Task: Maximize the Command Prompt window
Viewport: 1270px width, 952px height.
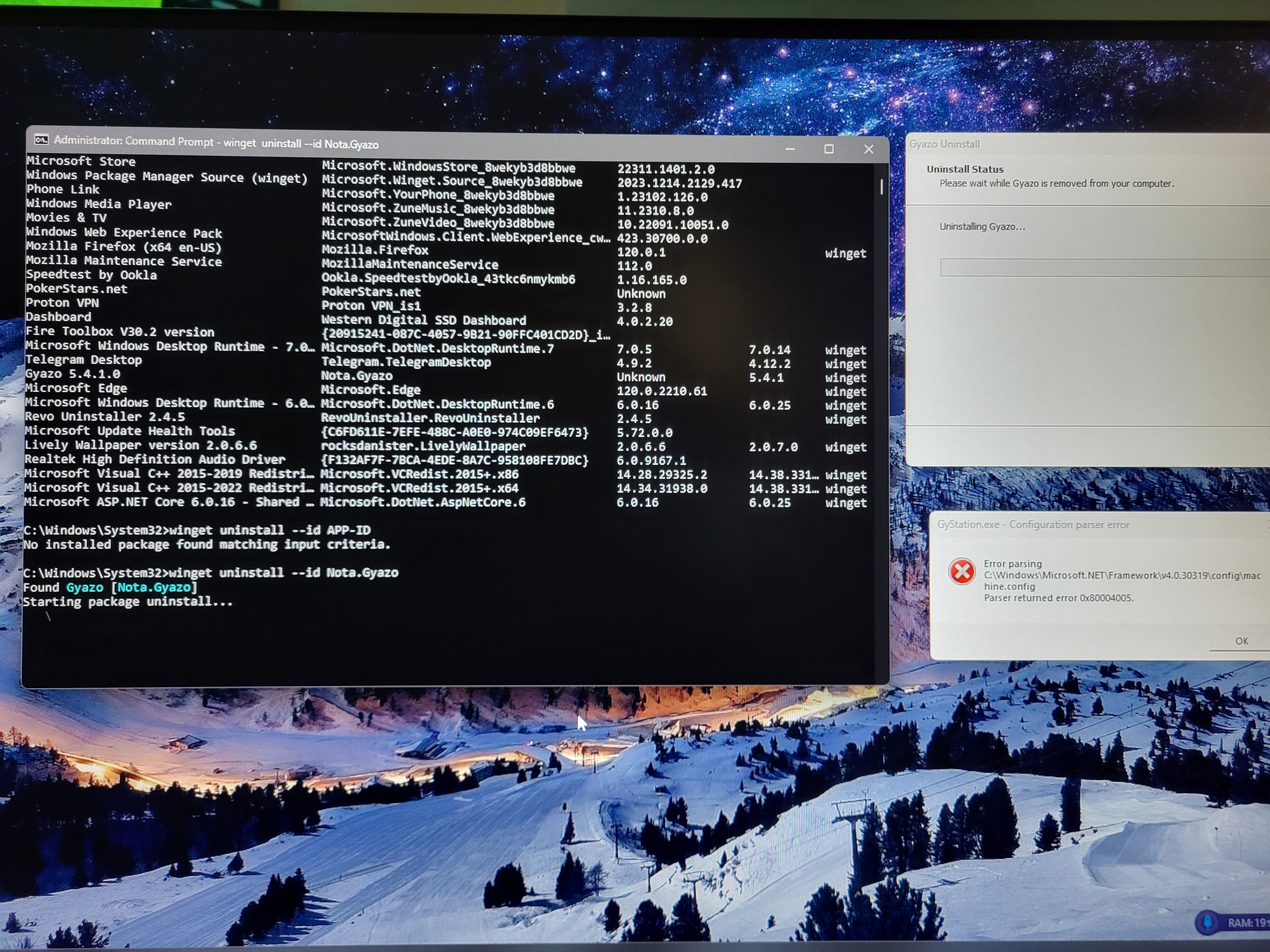Action: [828, 149]
